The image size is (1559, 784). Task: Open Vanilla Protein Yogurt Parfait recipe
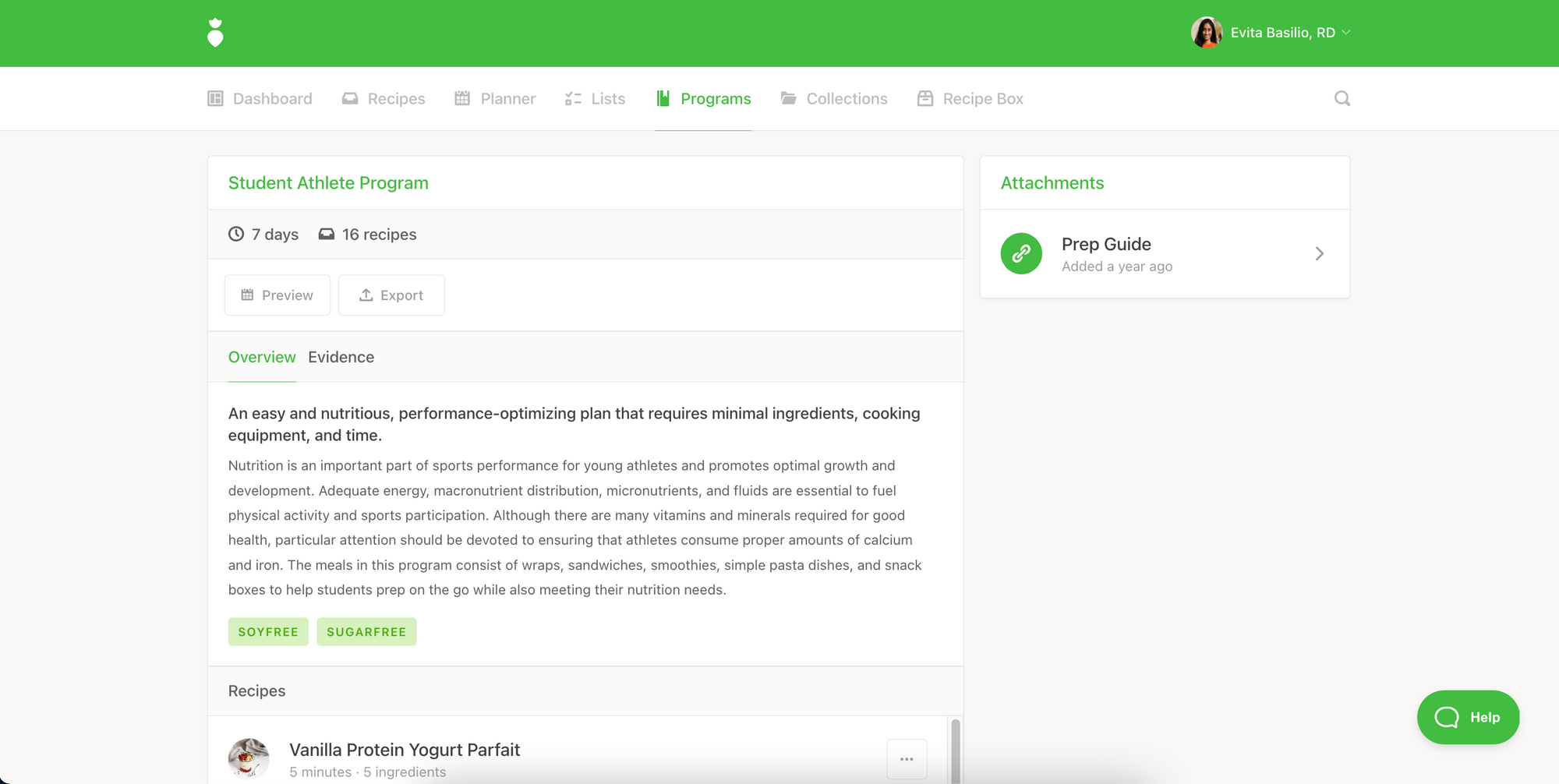405,750
